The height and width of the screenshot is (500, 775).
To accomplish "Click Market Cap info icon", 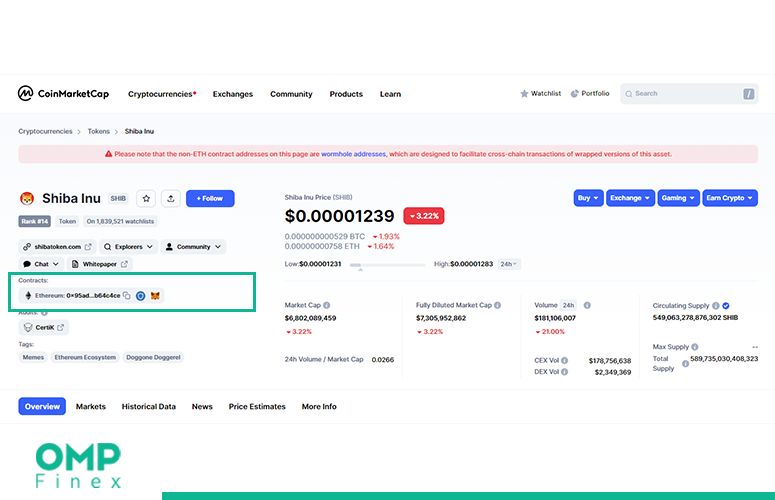I will (x=327, y=305).
